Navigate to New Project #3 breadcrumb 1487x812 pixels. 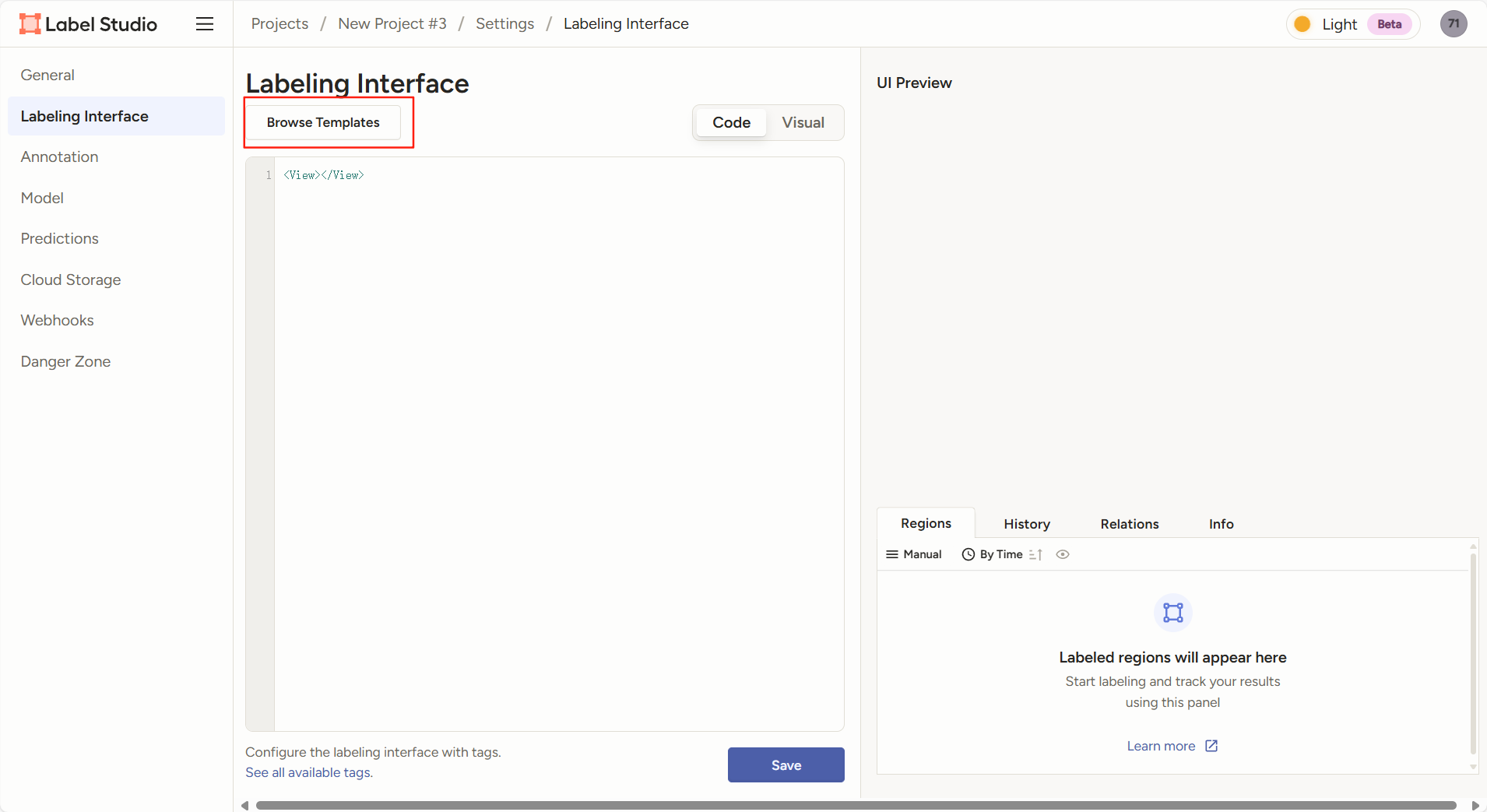click(392, 23)
